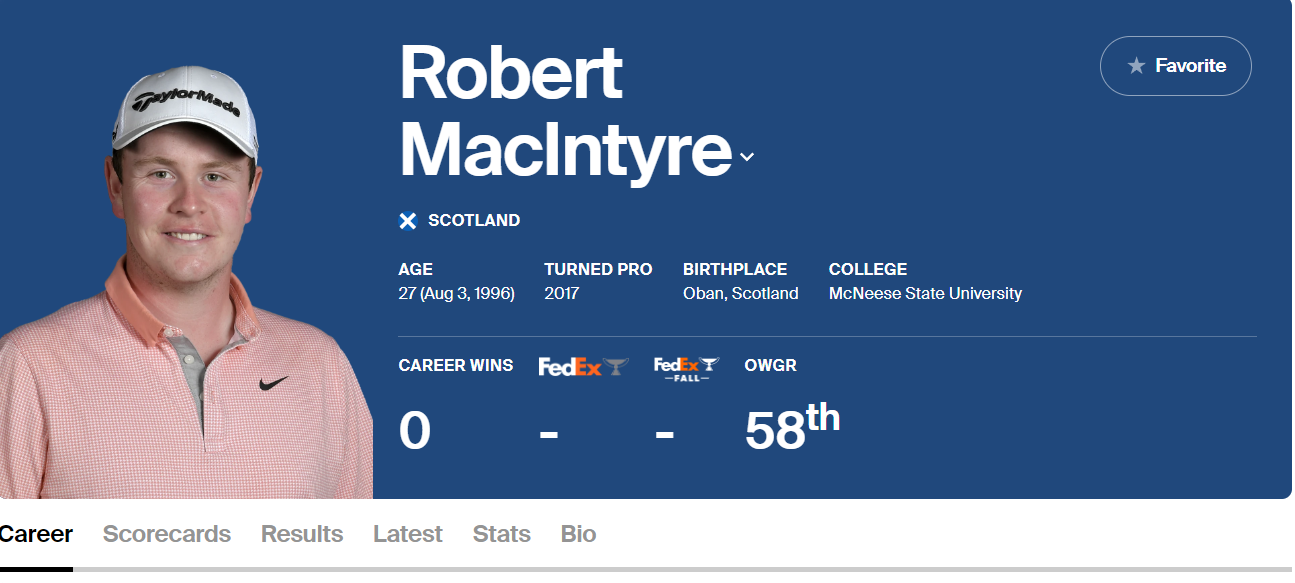Click the McNeese State University college text
The width and height of the screenshot is (1295, 583).
click(925, 294)
